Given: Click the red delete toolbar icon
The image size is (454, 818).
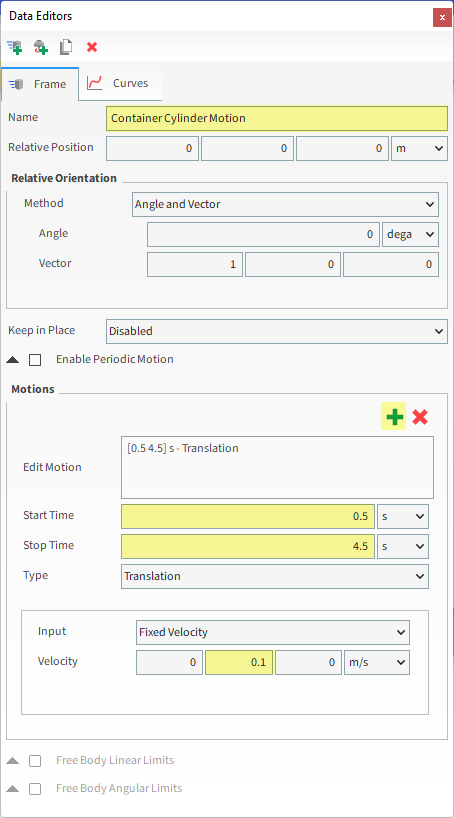Looking at the screenshot, I should pyautogui.click(x=92, y=47).
